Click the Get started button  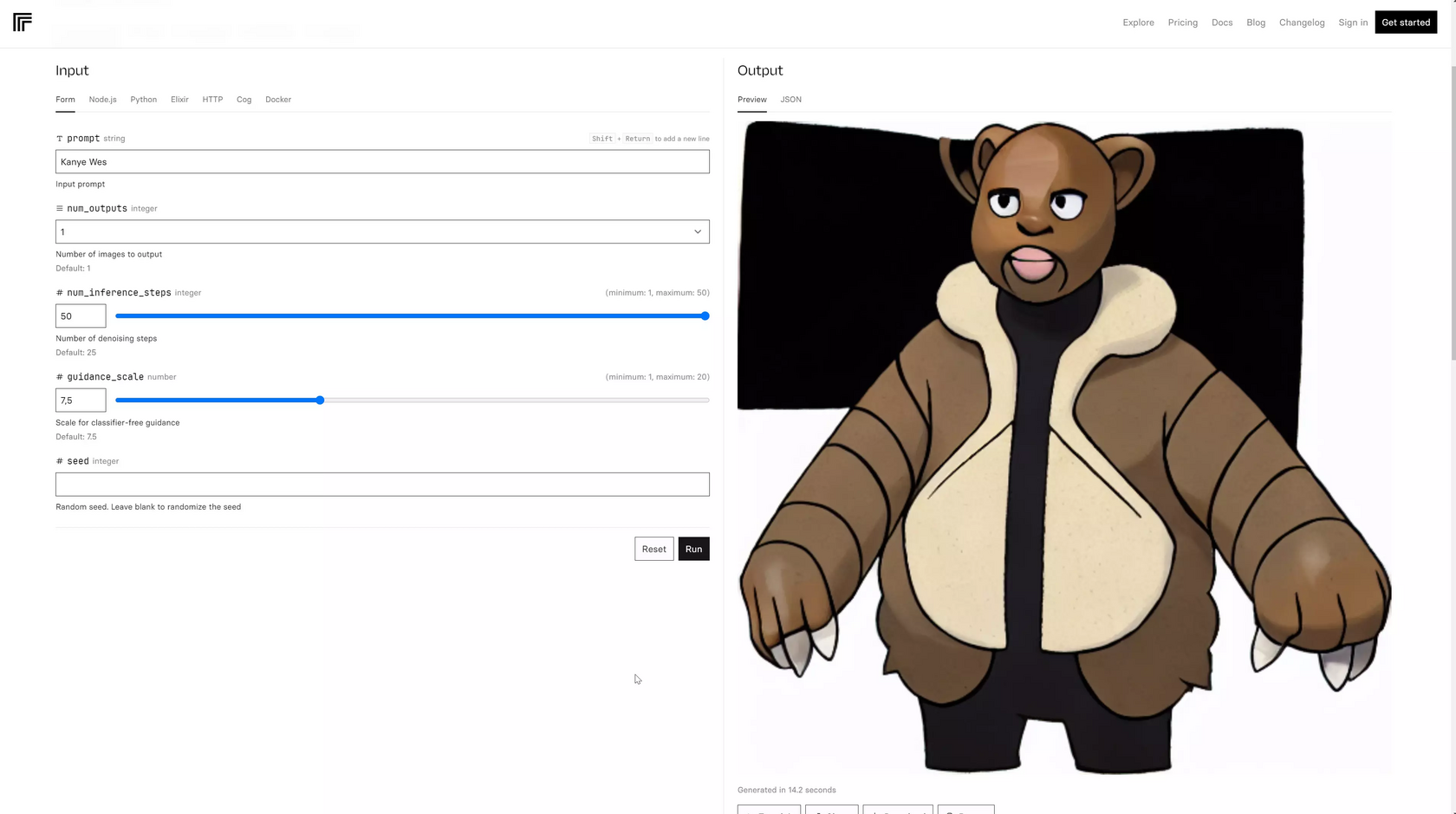(1406, 23)
